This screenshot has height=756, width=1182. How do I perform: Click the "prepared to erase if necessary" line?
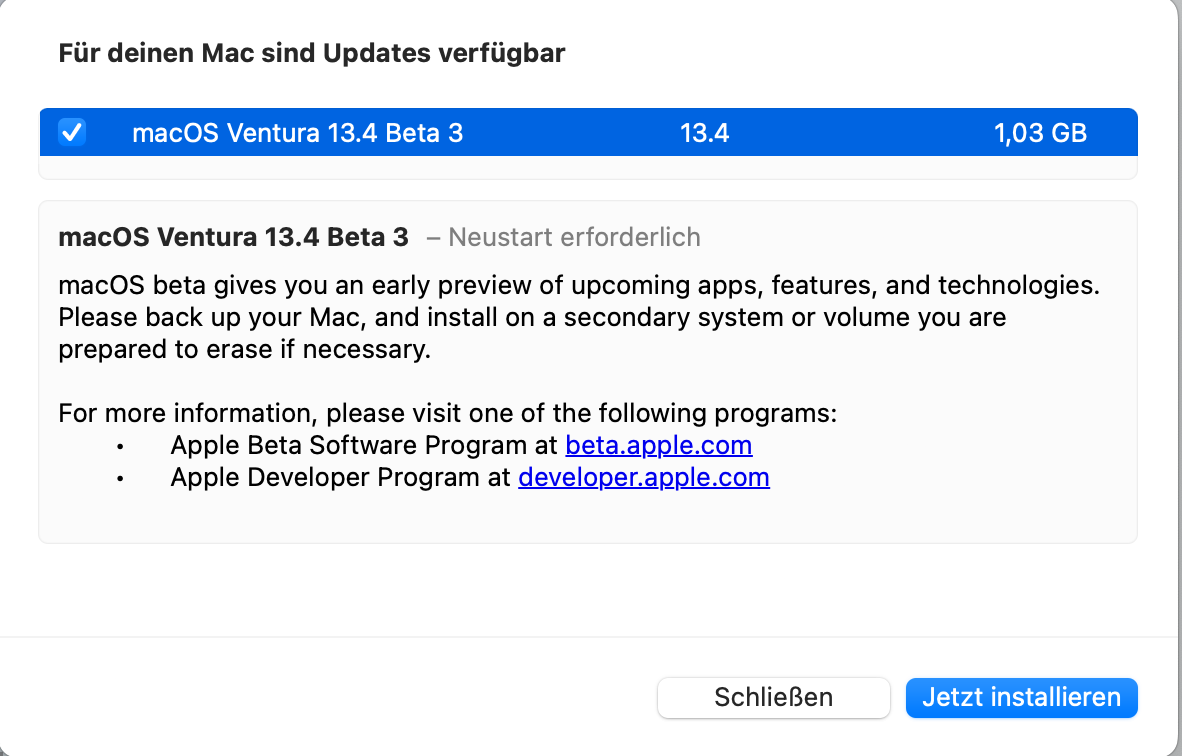[x=244, y=350]
